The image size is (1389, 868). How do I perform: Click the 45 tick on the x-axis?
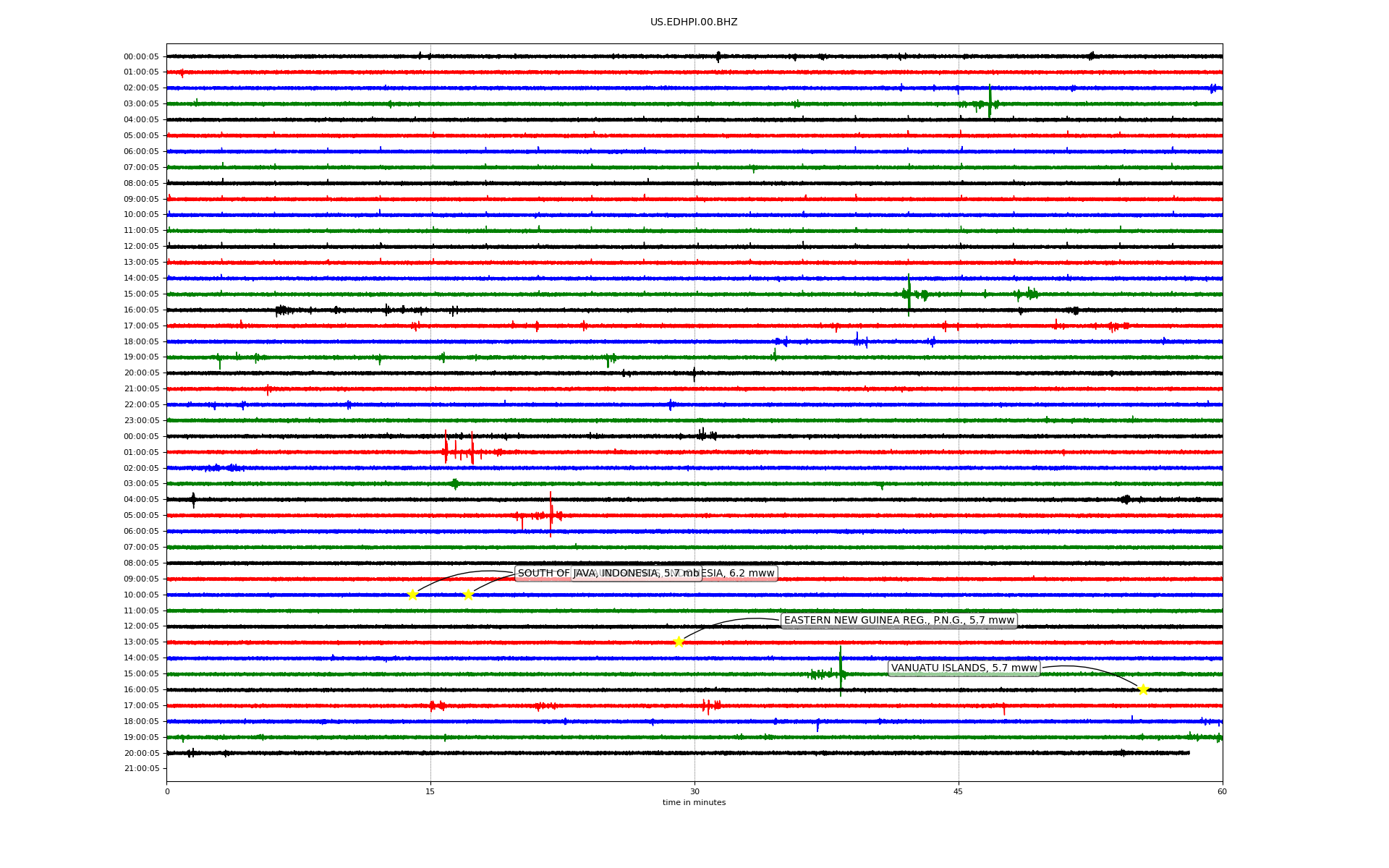pyautogui.click(x=959, y=791)
